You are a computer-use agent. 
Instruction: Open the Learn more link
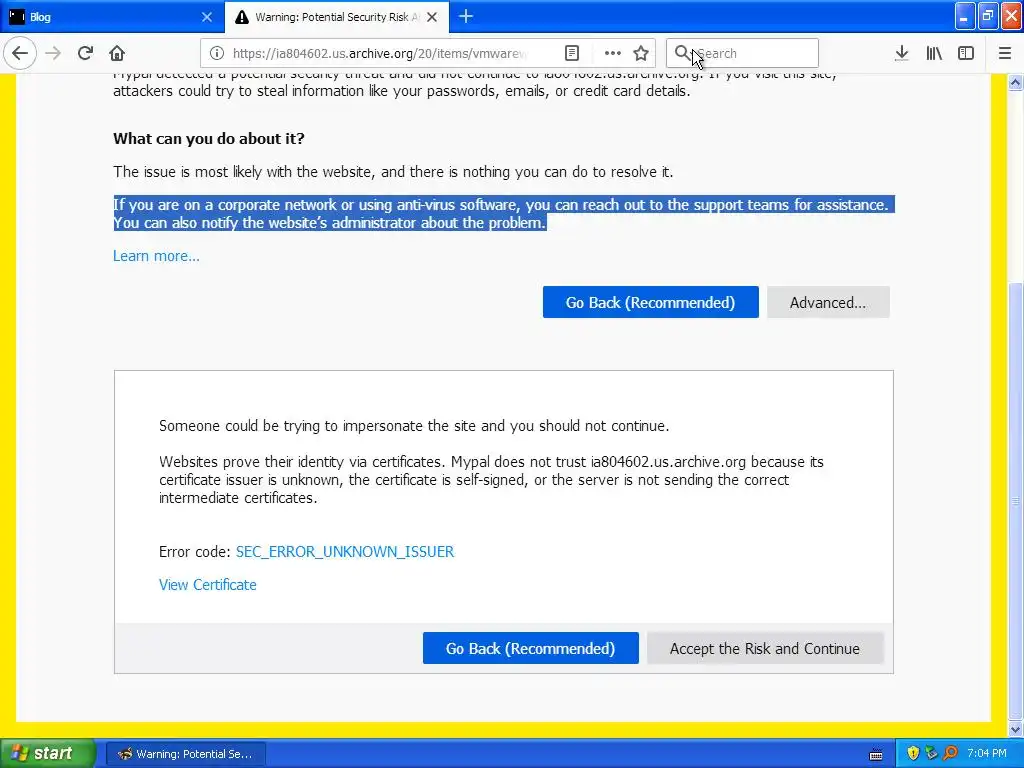point(156,255)
